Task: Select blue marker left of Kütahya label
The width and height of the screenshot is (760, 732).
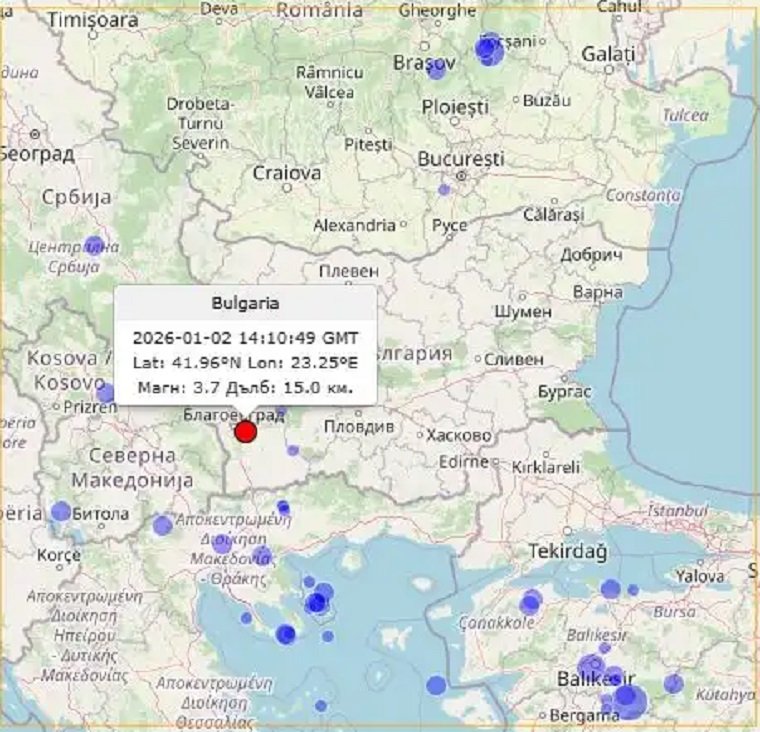Action: point(674,684)
